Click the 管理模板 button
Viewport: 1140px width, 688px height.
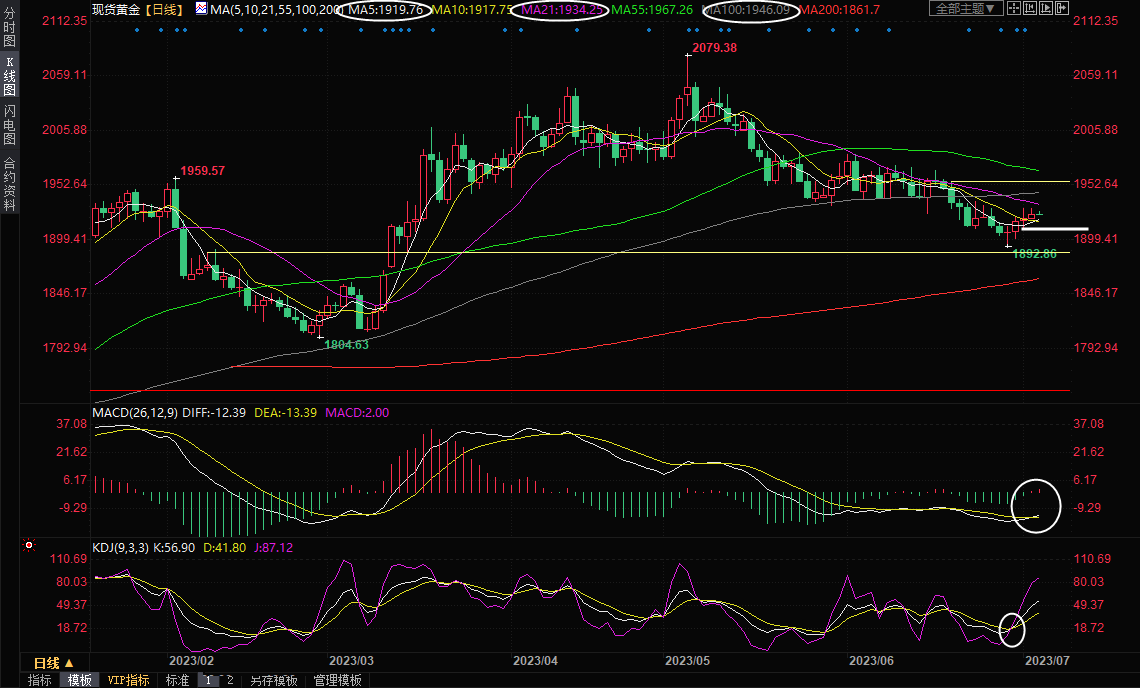click(338, 680)
